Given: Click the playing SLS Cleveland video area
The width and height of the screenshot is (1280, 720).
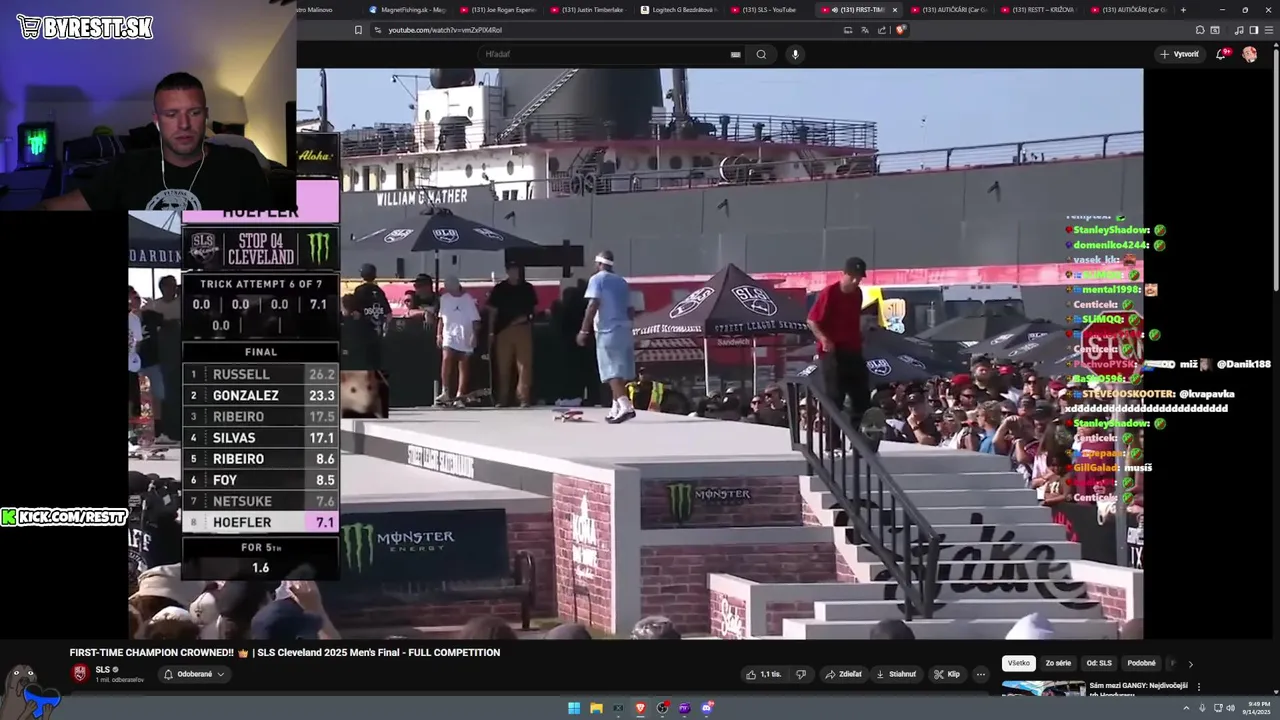Looking at the screenshot, I should click(635, 353).
